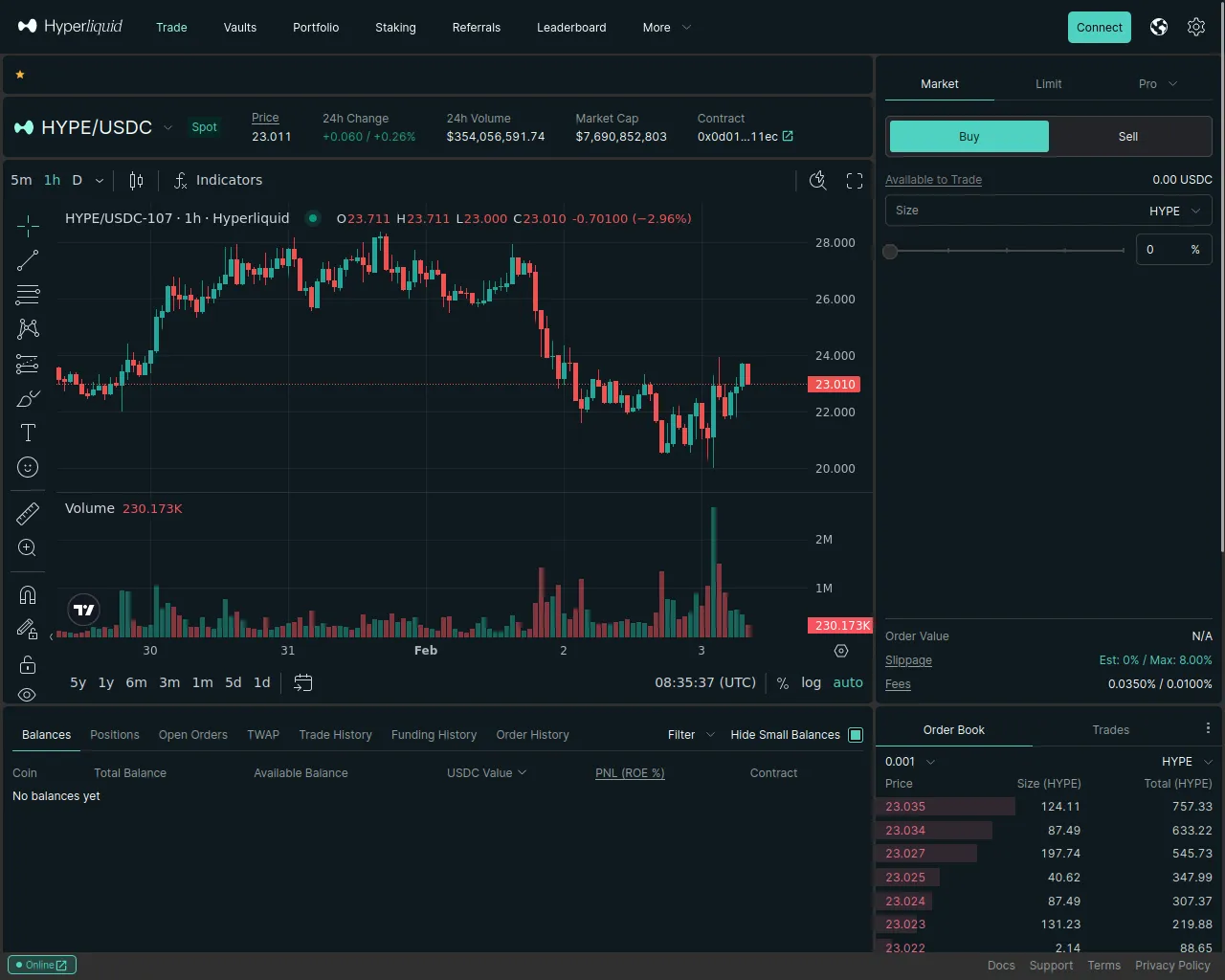Select the Sell side button
Viewport: 1225px width, 980px height.
tap(1128, 137)
